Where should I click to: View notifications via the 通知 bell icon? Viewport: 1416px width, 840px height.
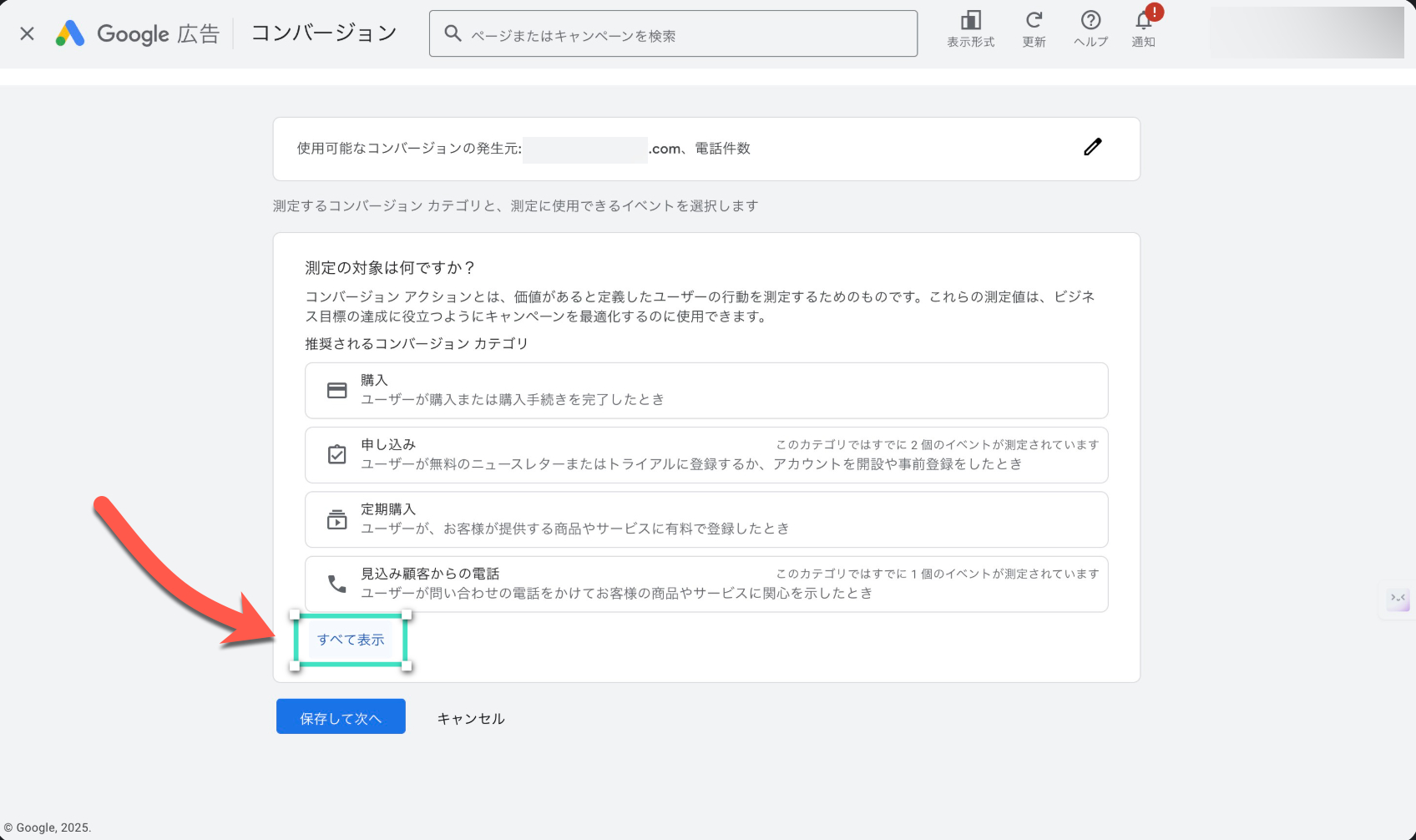[x=1143, y=27]
